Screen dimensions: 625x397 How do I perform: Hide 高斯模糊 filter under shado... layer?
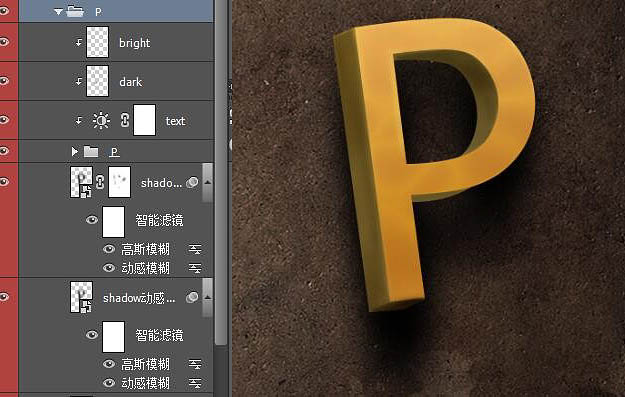point(109,249)
